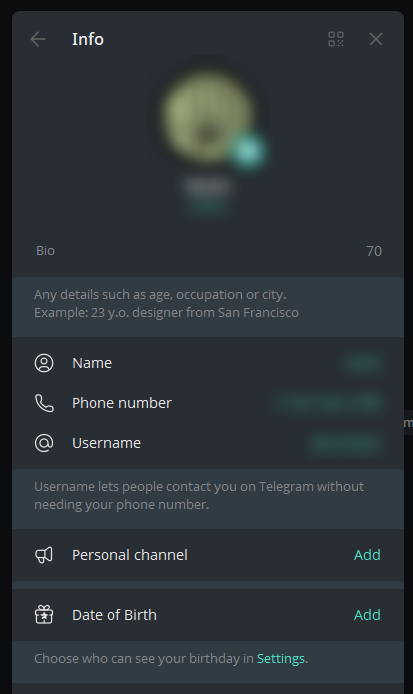
Task: Close the Info panel
Action: (x=376, y=39)
